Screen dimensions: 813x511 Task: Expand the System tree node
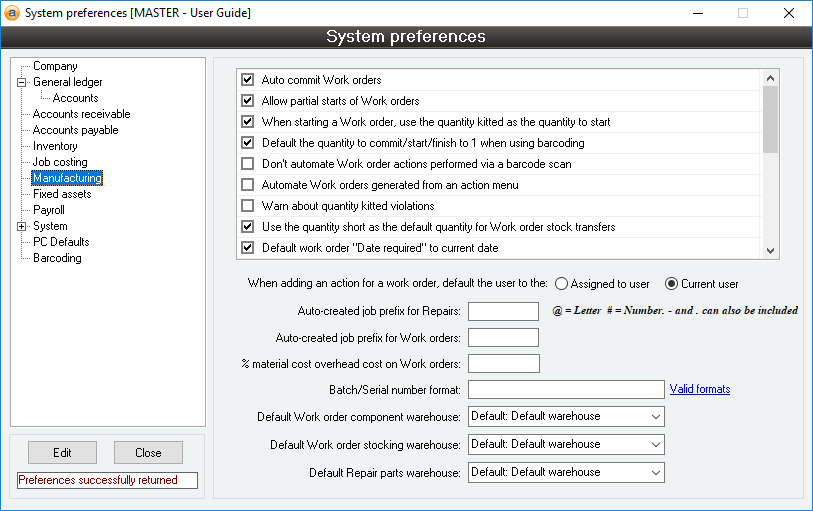tap(22, 227)
